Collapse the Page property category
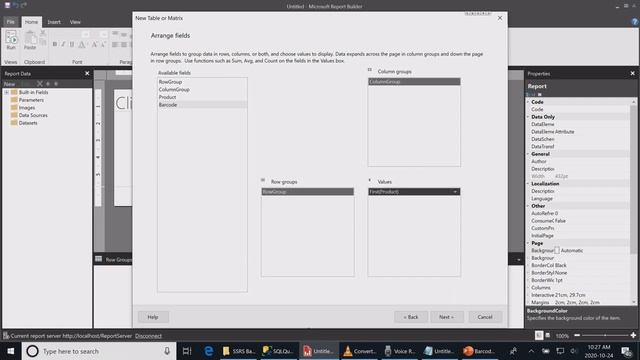640x360 pixels. coord(528,243)
